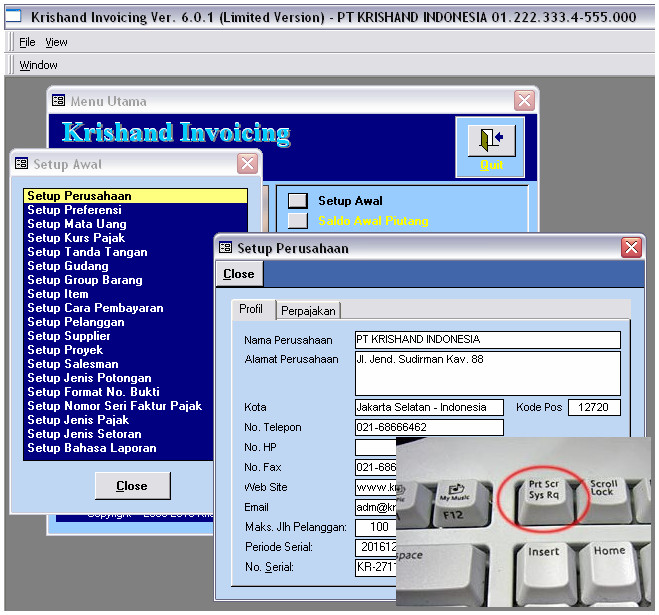Click the Quit label in Menu Utama
Screen dimensions: 659x615
[x=491, y=165]
